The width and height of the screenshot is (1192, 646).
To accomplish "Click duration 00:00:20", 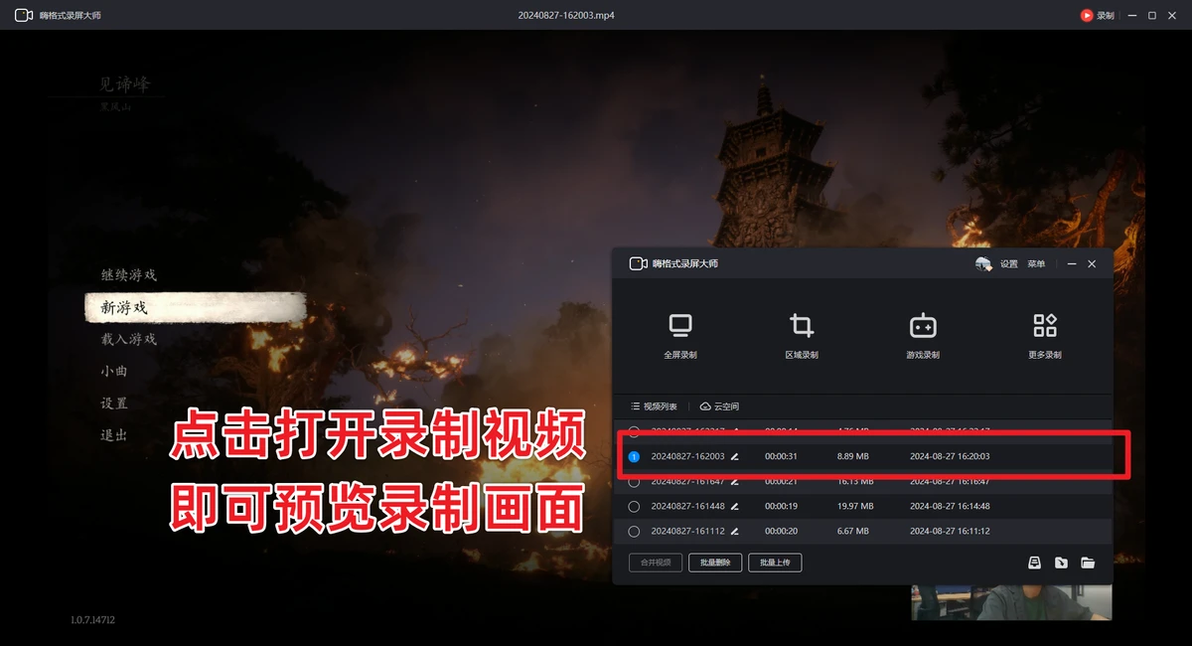I will point(781,531).
